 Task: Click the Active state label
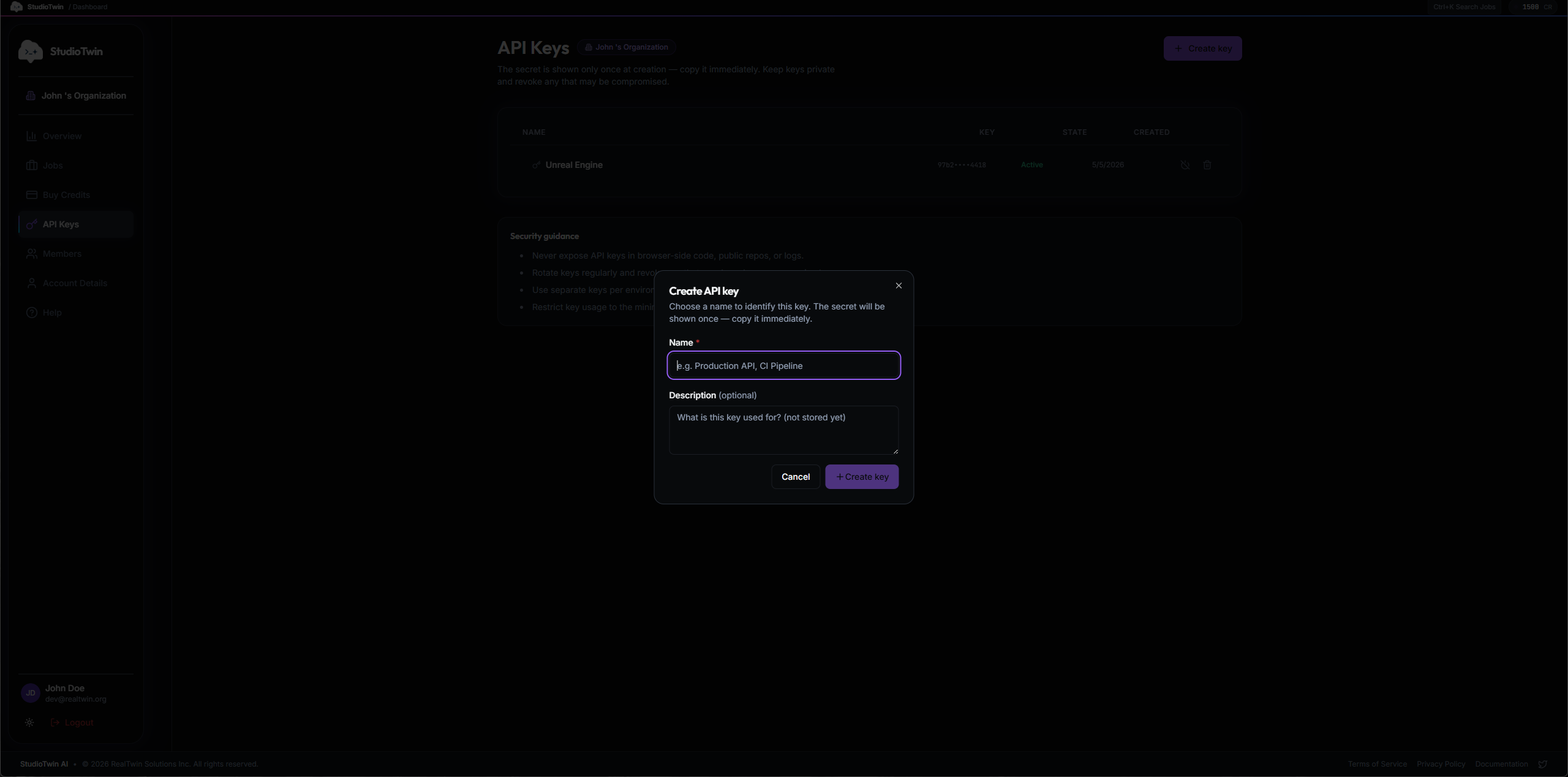(x=1031, y=165)
